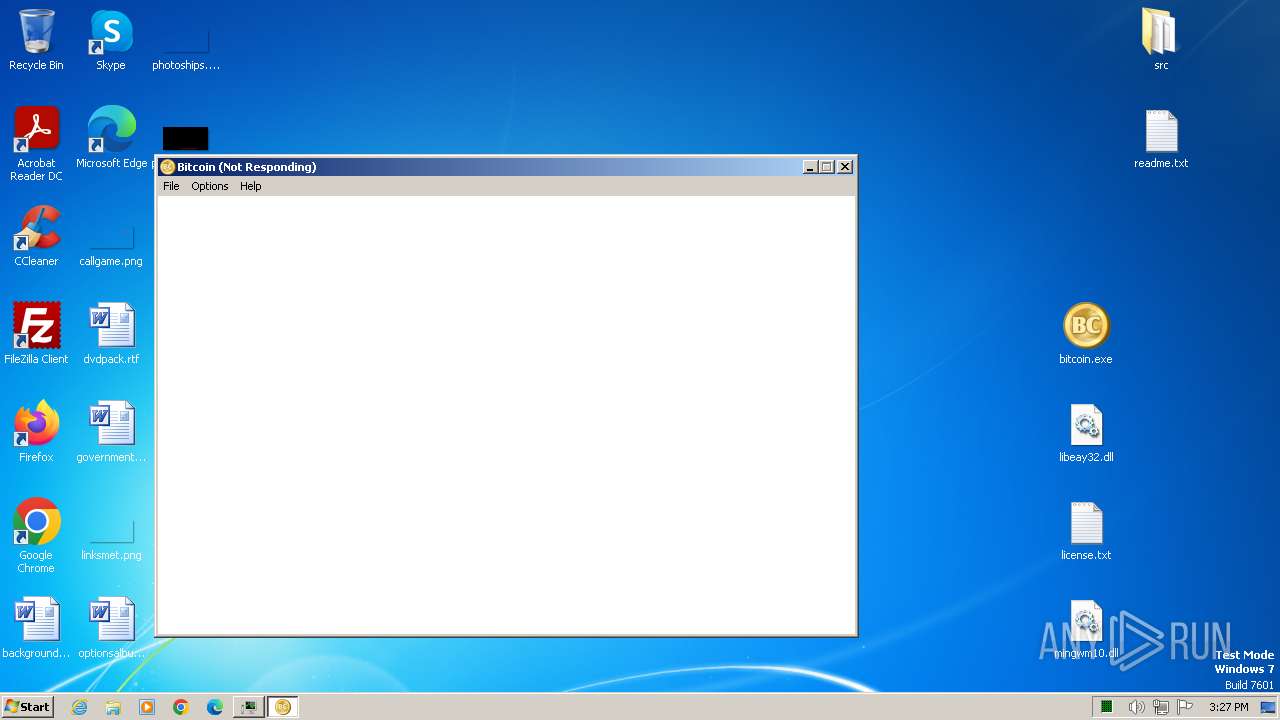Open the File menu in Bitcoin window

point(171,186)
